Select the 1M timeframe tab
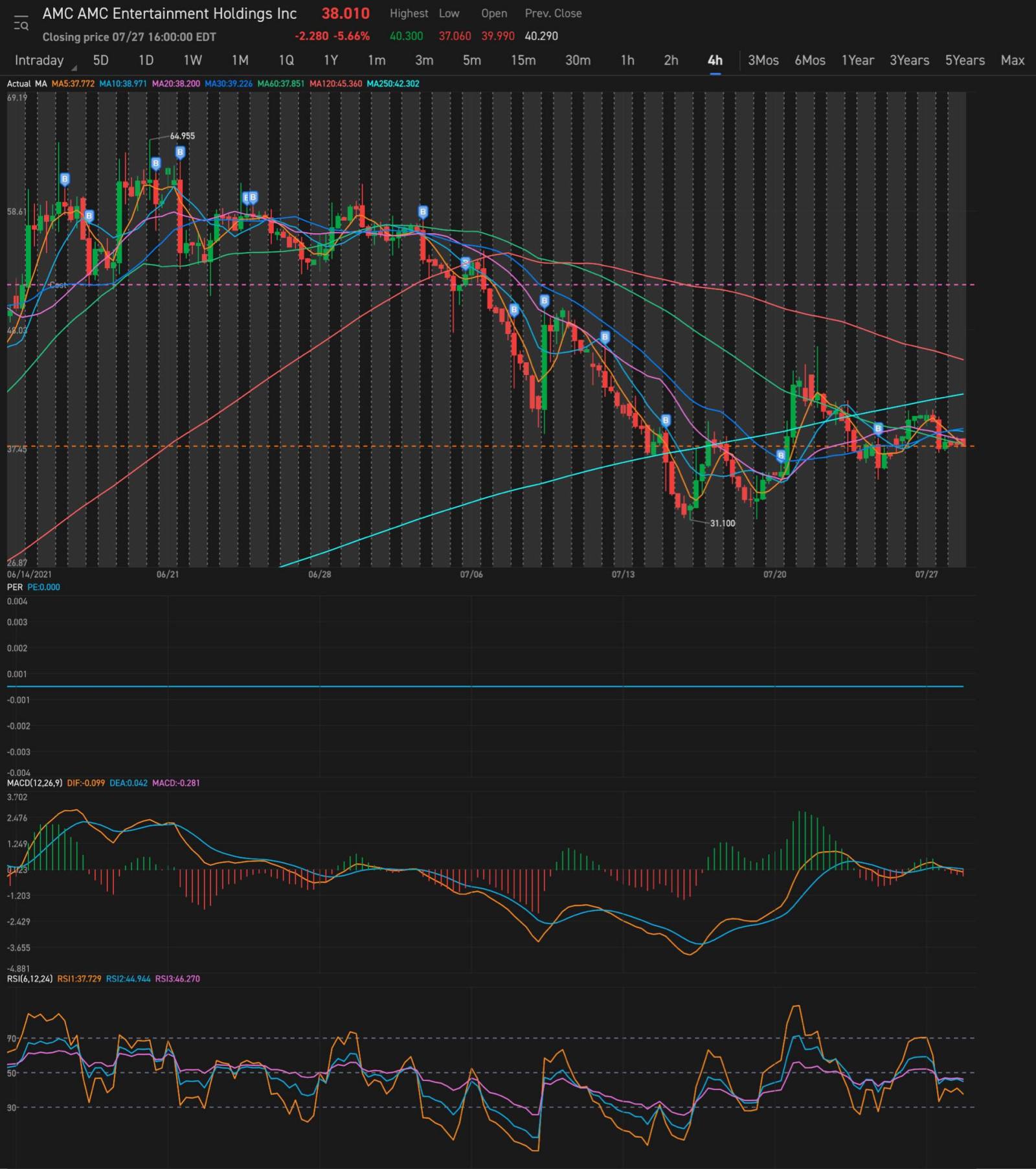1036x1169 pixels. tap(240, 60)
